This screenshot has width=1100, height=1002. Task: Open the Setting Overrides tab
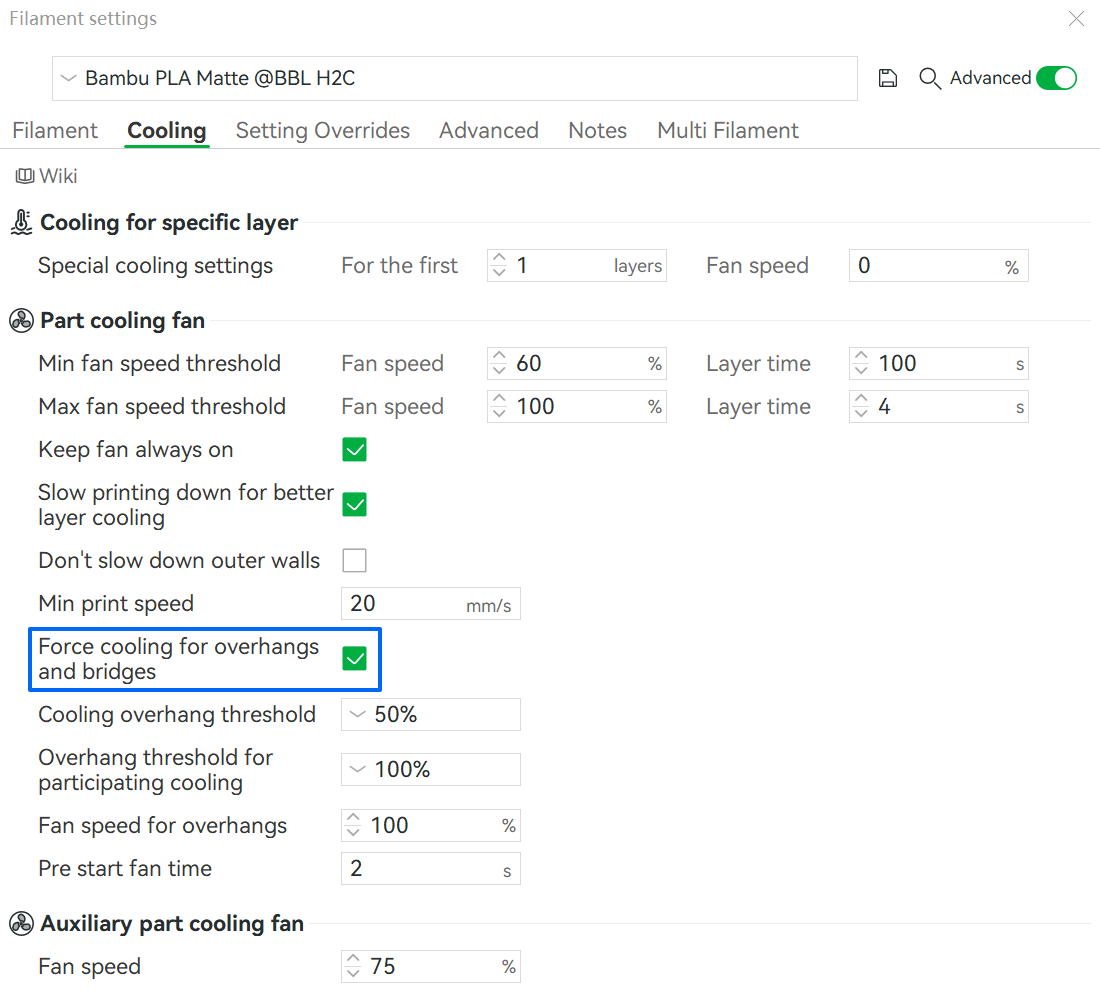click(x=323, y=131)
